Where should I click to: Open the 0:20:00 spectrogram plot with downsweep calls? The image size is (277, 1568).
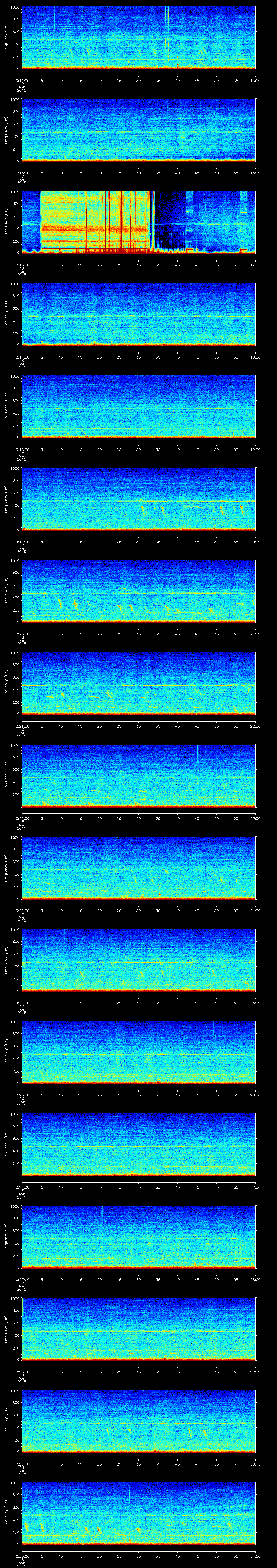pyautogui.click(x=138, y=591)
